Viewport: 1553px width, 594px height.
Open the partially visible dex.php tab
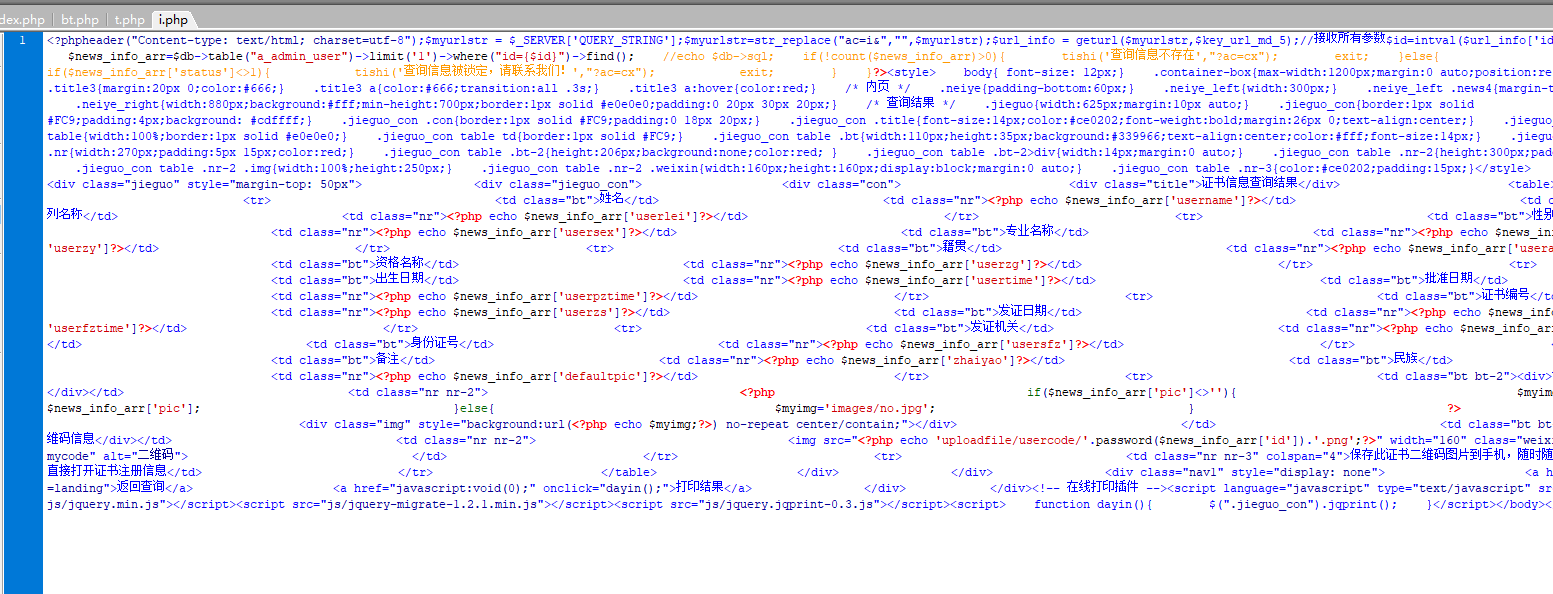point(24,19)
